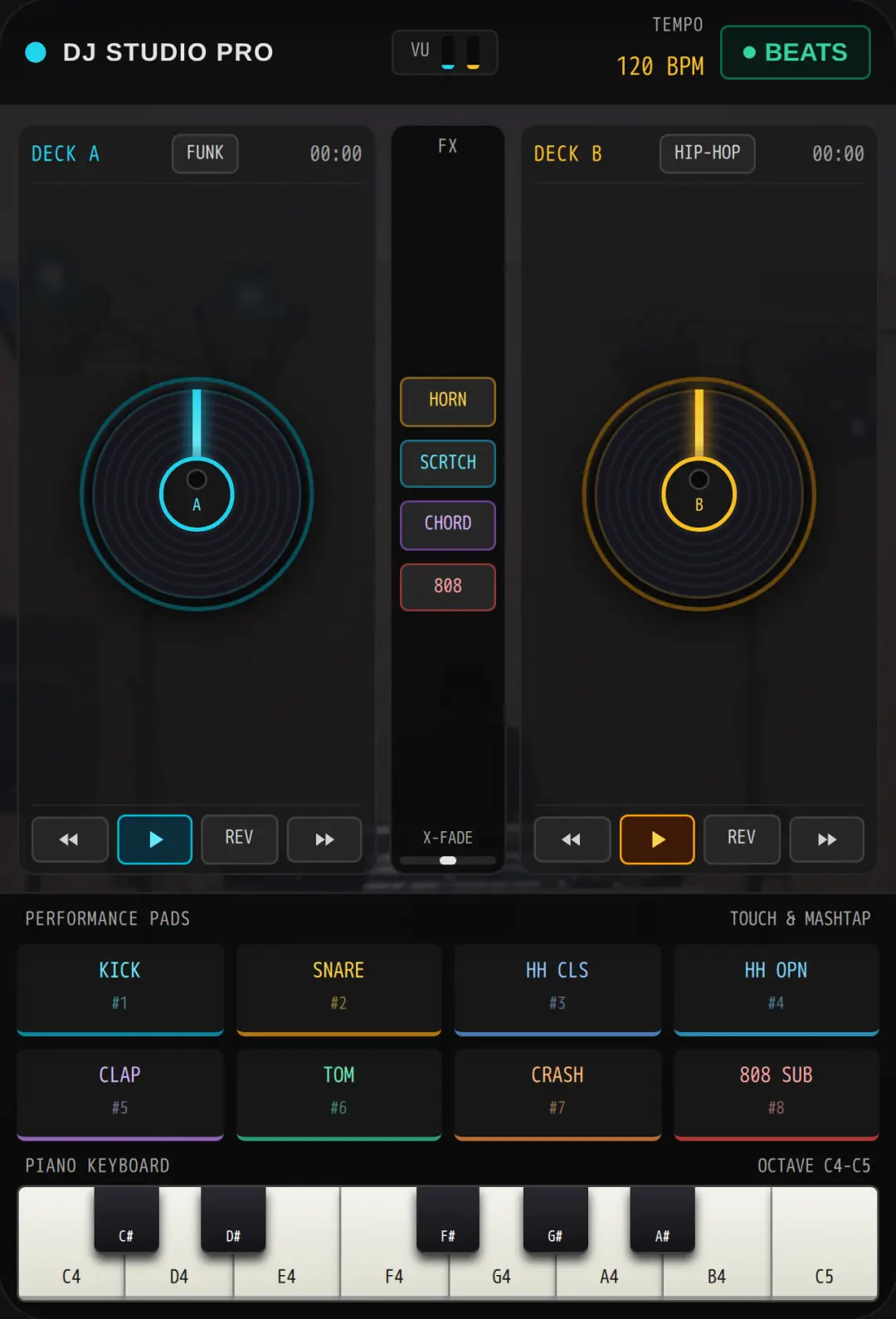
Task: Play the D# black key
Action: point(233,1219)
